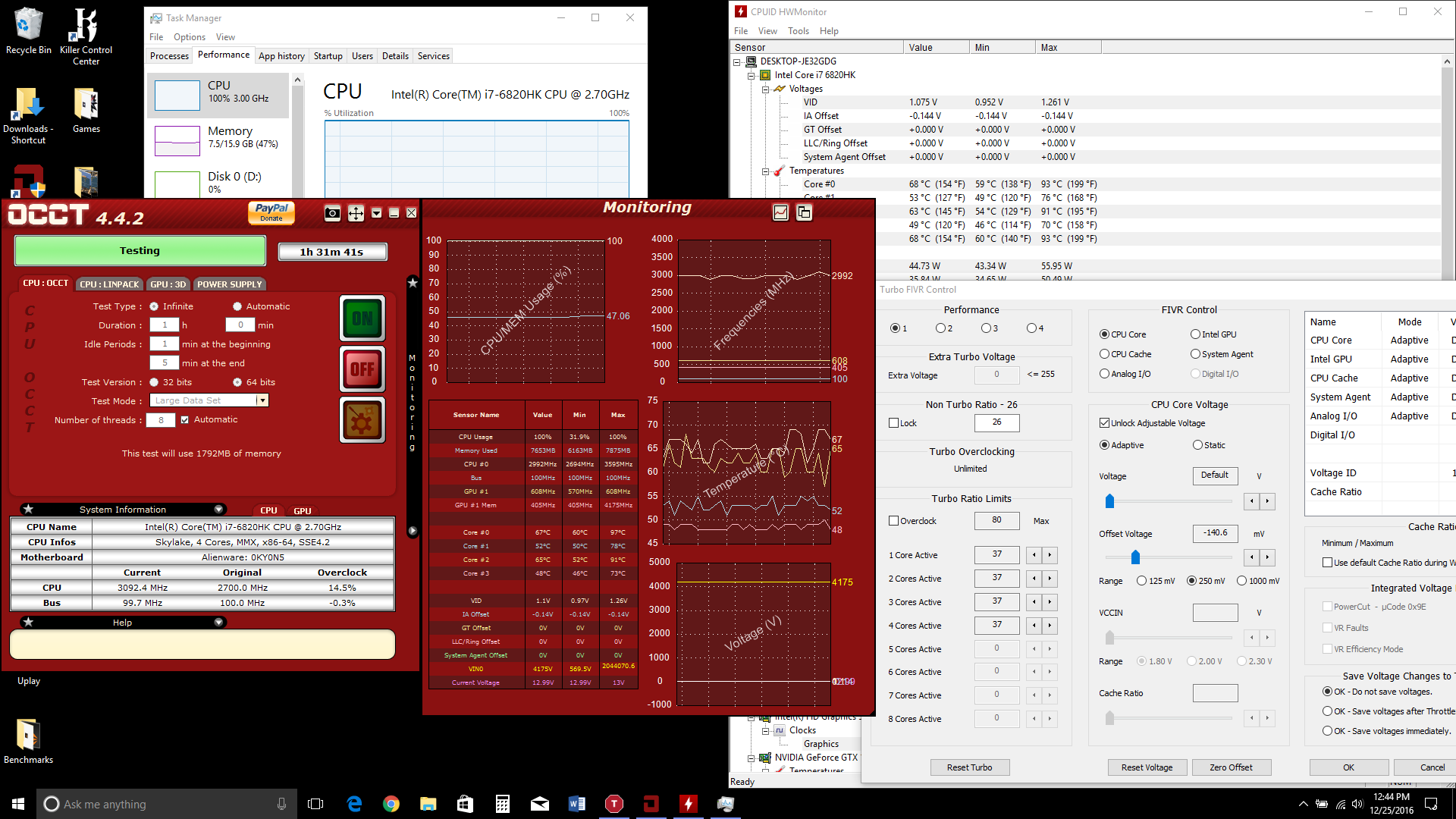Click Default voltage button
Screen dimensions: 1456x819
coord(1215,475)
